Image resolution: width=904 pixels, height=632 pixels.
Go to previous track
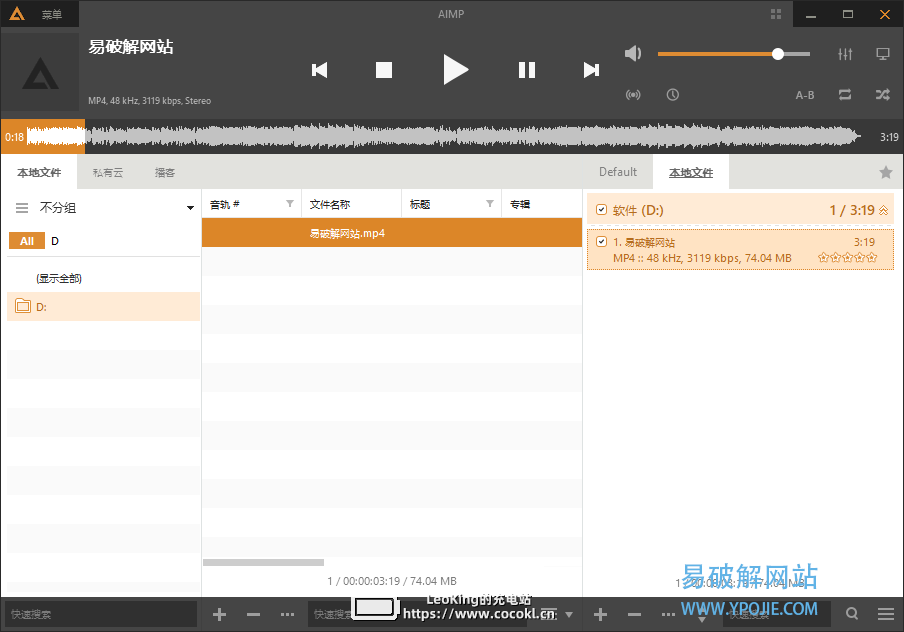(319, 70)
